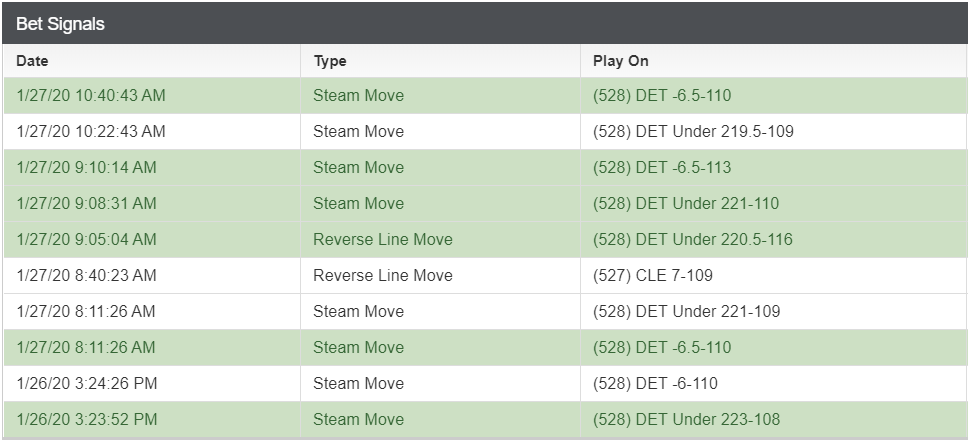Screen dimensions: 968x440
Task: Click the Type column header
Action: tap(330, 61)
